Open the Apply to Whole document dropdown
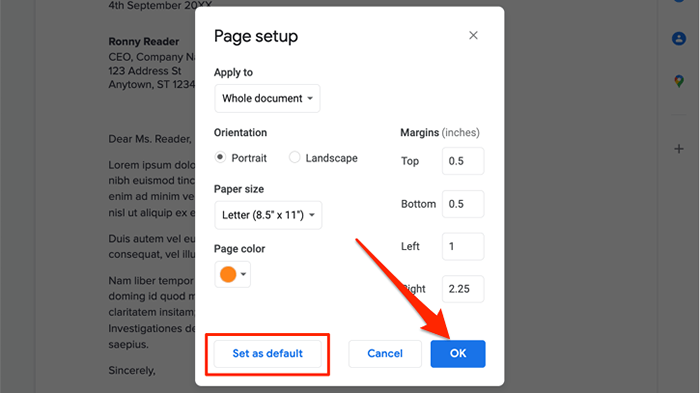This screenshot has width=700, height=393. [267, 98]
